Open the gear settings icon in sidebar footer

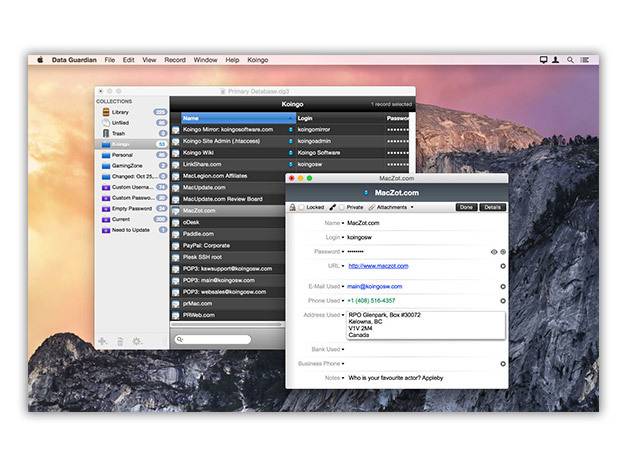click(137, 341)
